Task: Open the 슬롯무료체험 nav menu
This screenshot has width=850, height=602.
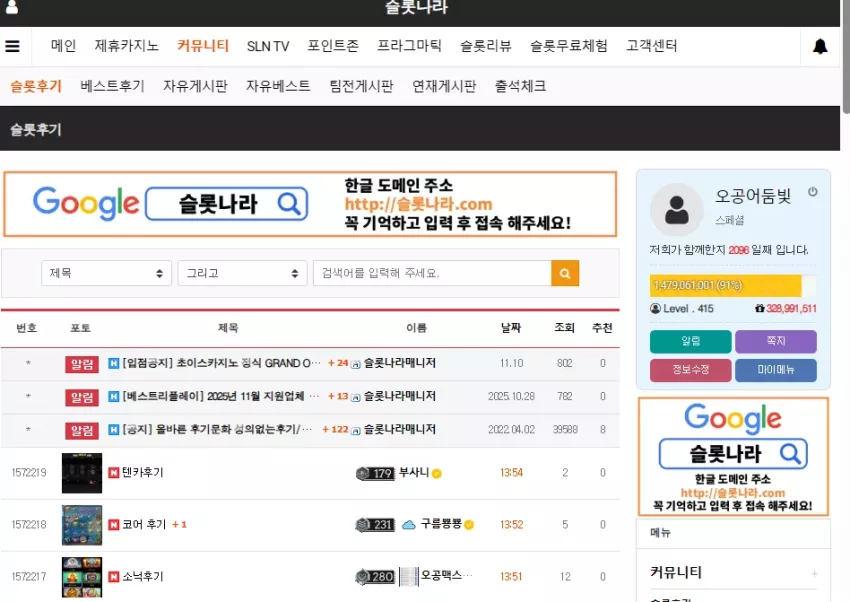Action: (x=569, y=46)
